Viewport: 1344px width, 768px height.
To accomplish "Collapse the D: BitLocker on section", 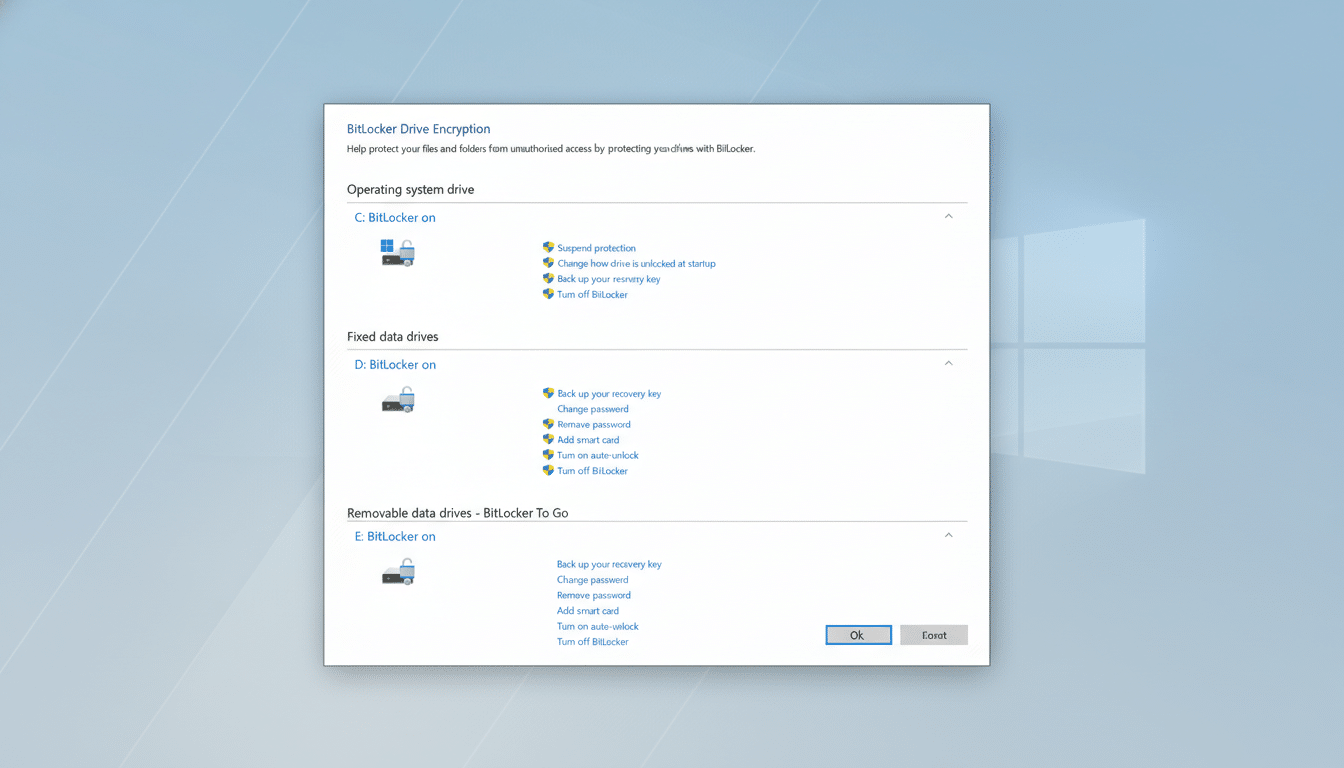I will coord(948,363).
